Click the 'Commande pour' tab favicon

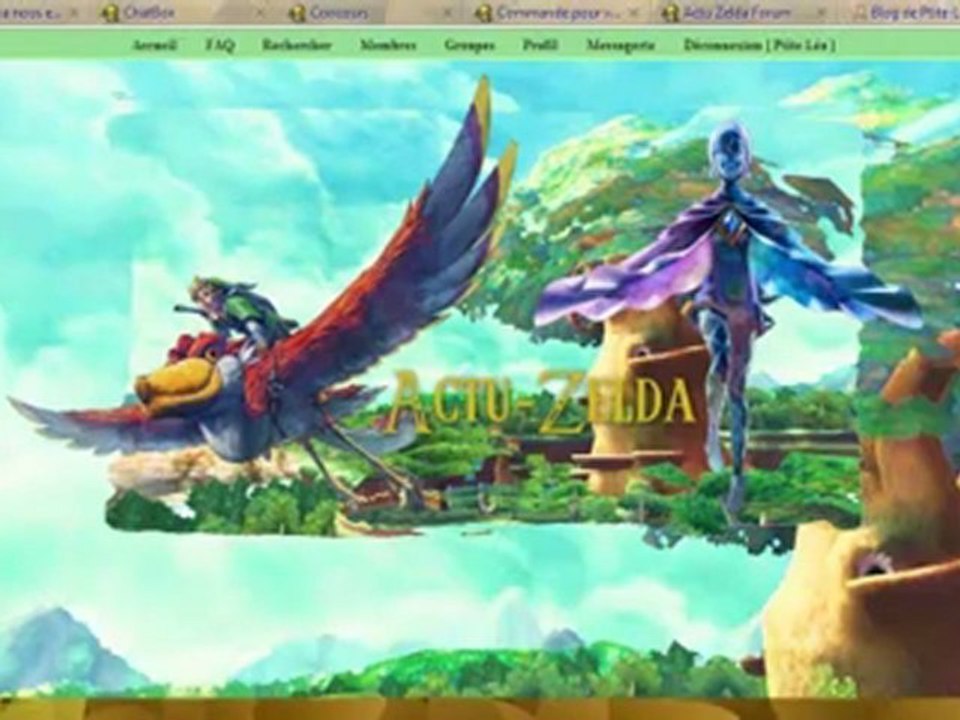(x=483, y=13)
